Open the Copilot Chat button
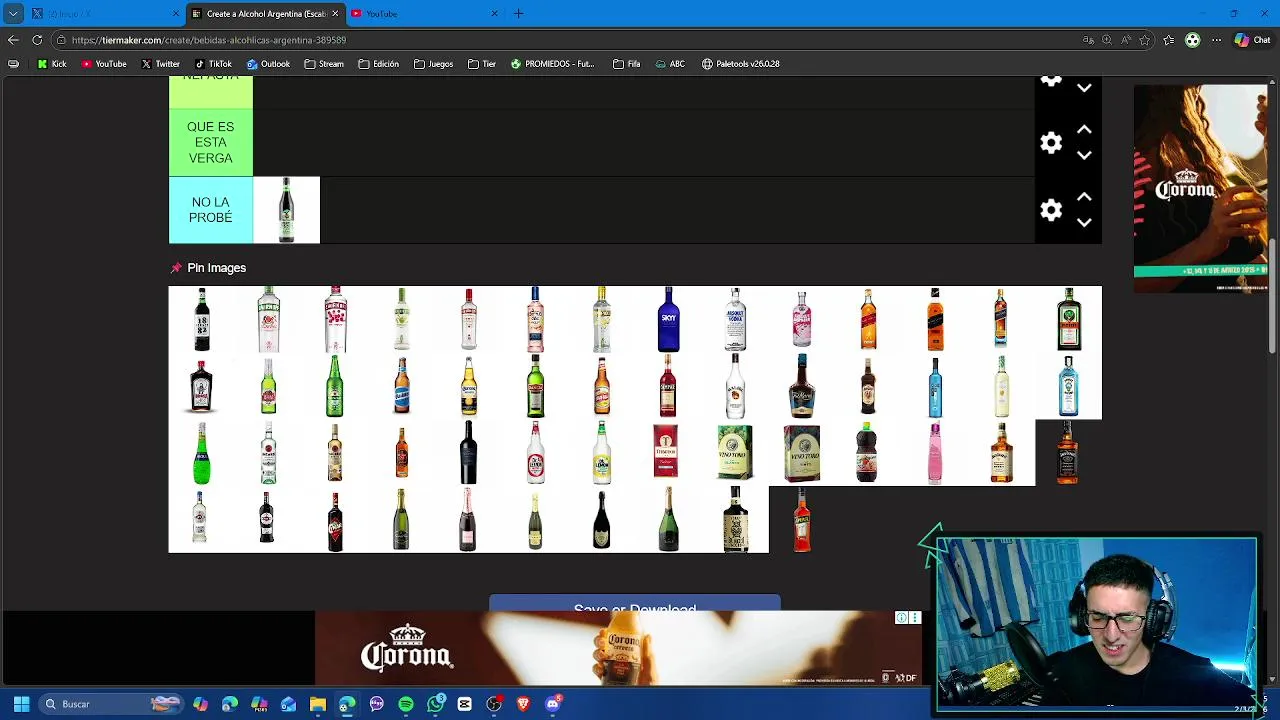The height and width of the screenshot is (720, 1280). pos(1252,40)
